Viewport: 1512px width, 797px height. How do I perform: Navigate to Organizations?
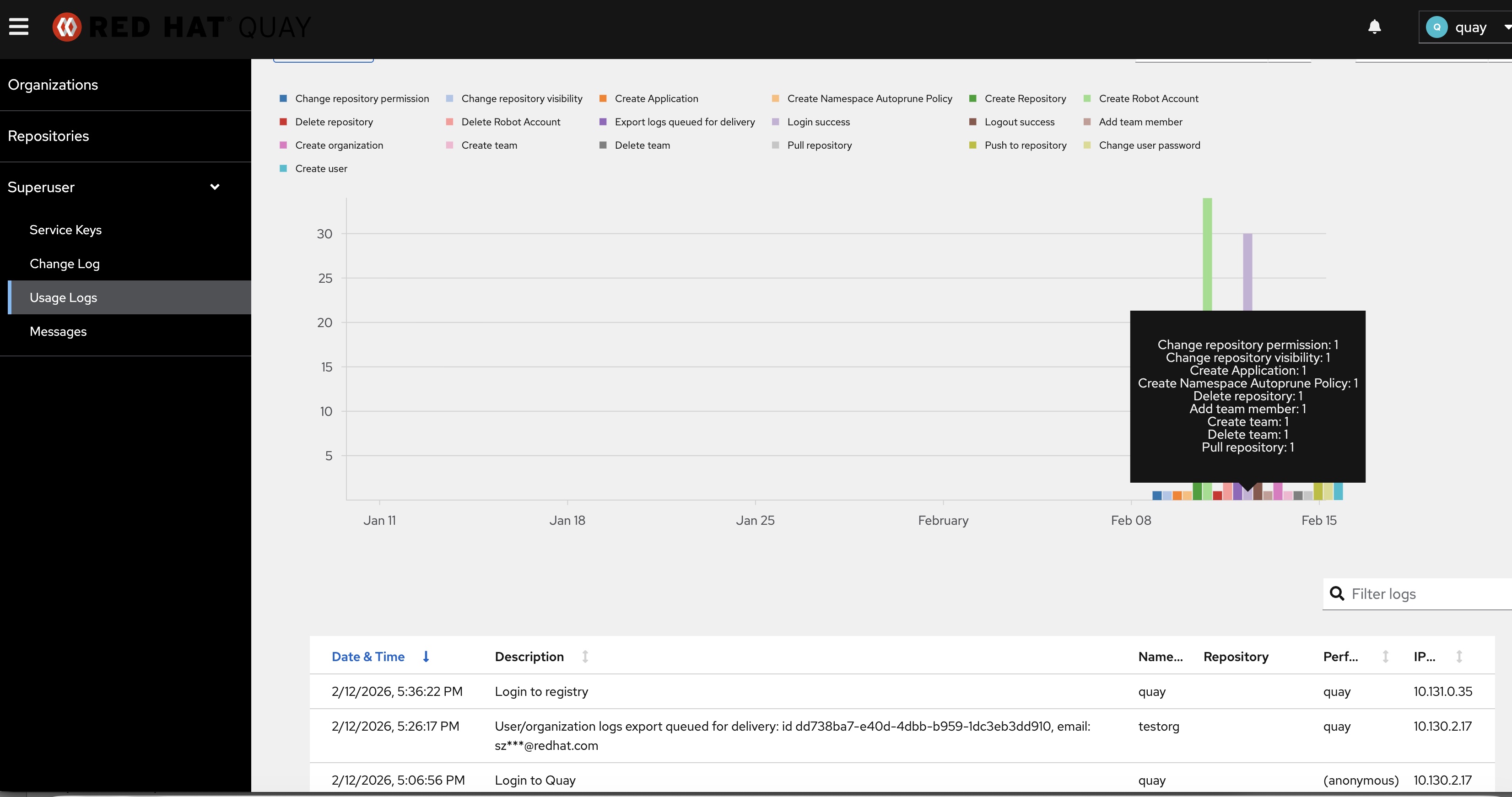pyautogui.click(x=53, y=85)
